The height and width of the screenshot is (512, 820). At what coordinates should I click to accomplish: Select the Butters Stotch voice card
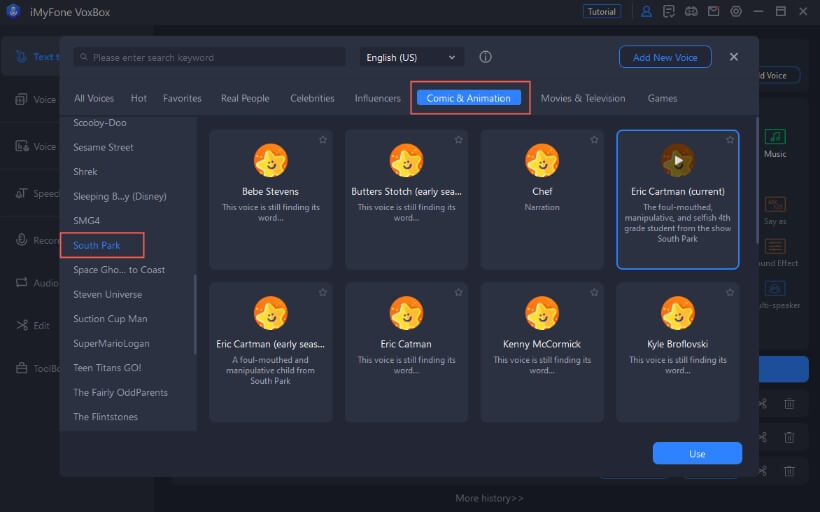(406, 199)
